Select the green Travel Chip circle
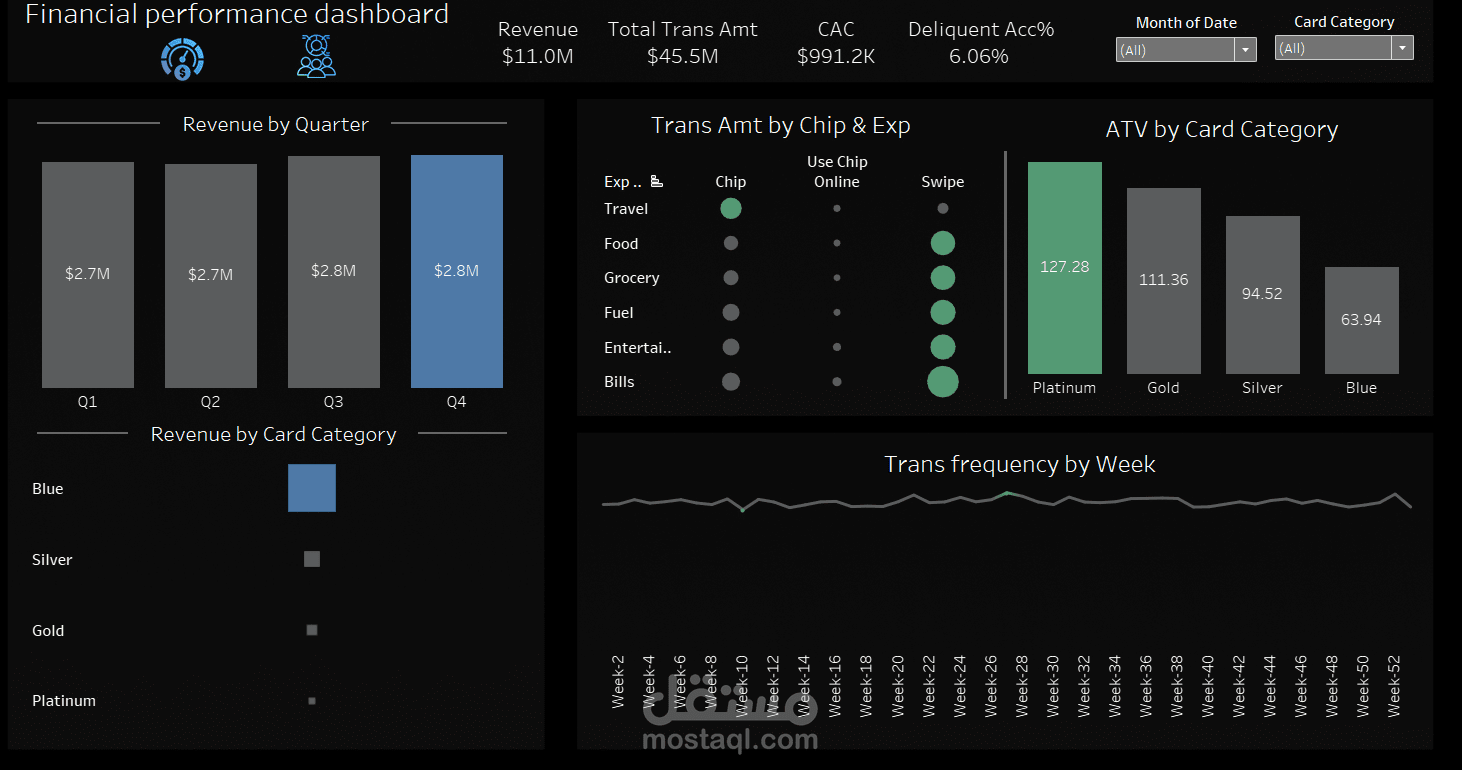The height and width of the screenshot is (770, 1462). pyautogui.click(x=730, y=208)
